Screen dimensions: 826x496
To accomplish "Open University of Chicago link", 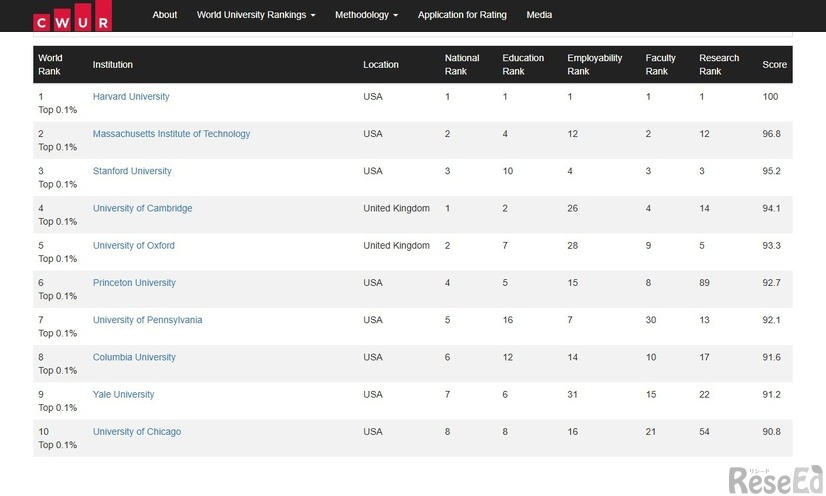I will click(x=137, y=432).
